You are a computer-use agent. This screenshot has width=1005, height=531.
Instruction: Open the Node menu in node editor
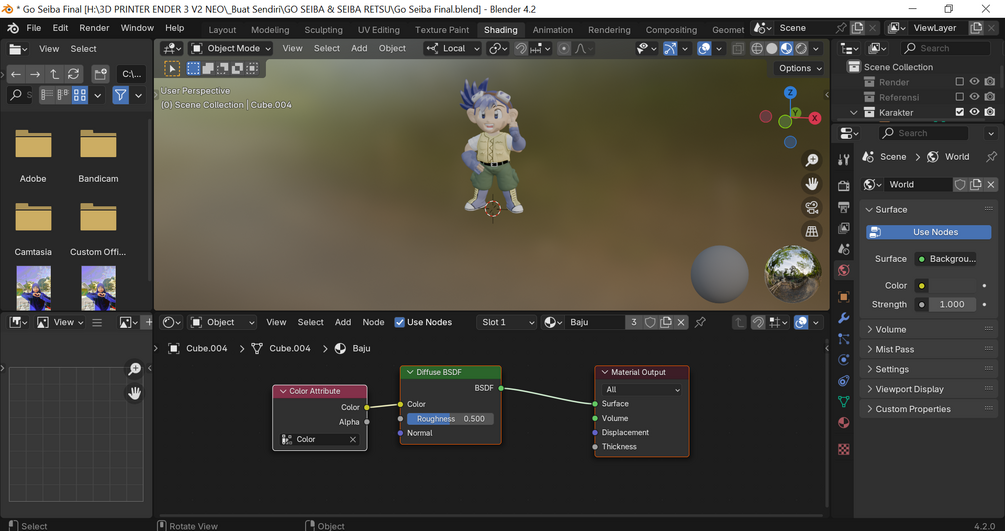click(x=373, y=322)
